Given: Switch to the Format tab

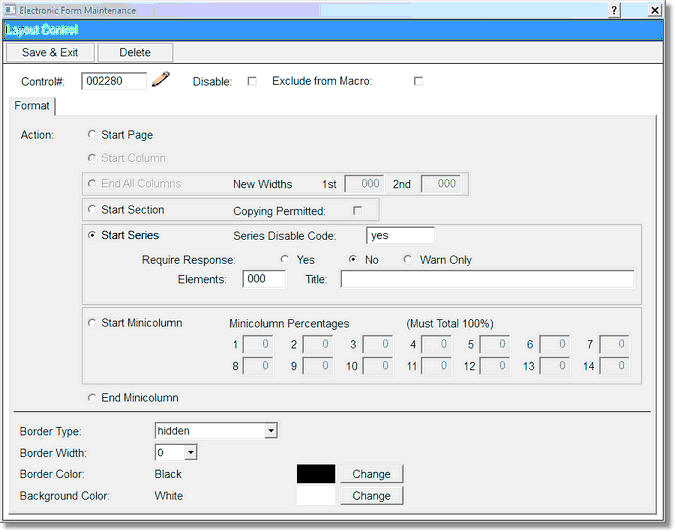Looking at the screenshot, I should click(x=32, y=106).
